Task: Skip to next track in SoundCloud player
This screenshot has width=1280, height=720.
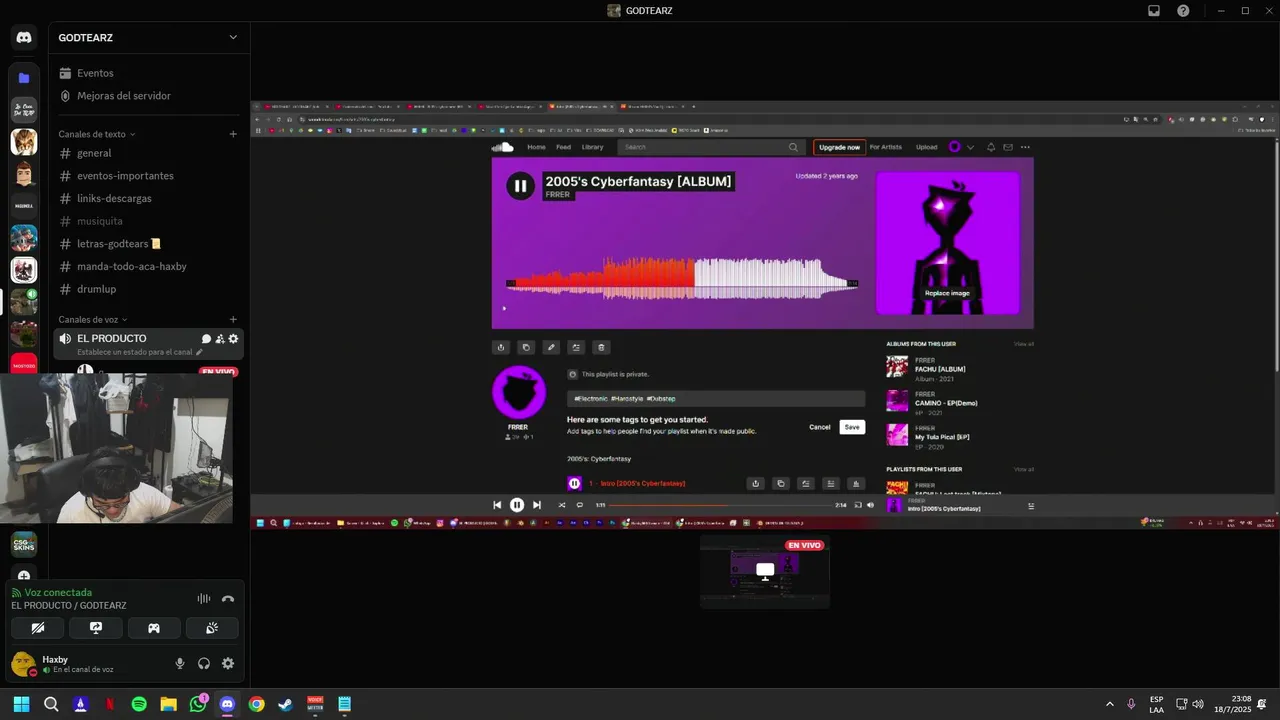Action: click(x=536, y=505)
